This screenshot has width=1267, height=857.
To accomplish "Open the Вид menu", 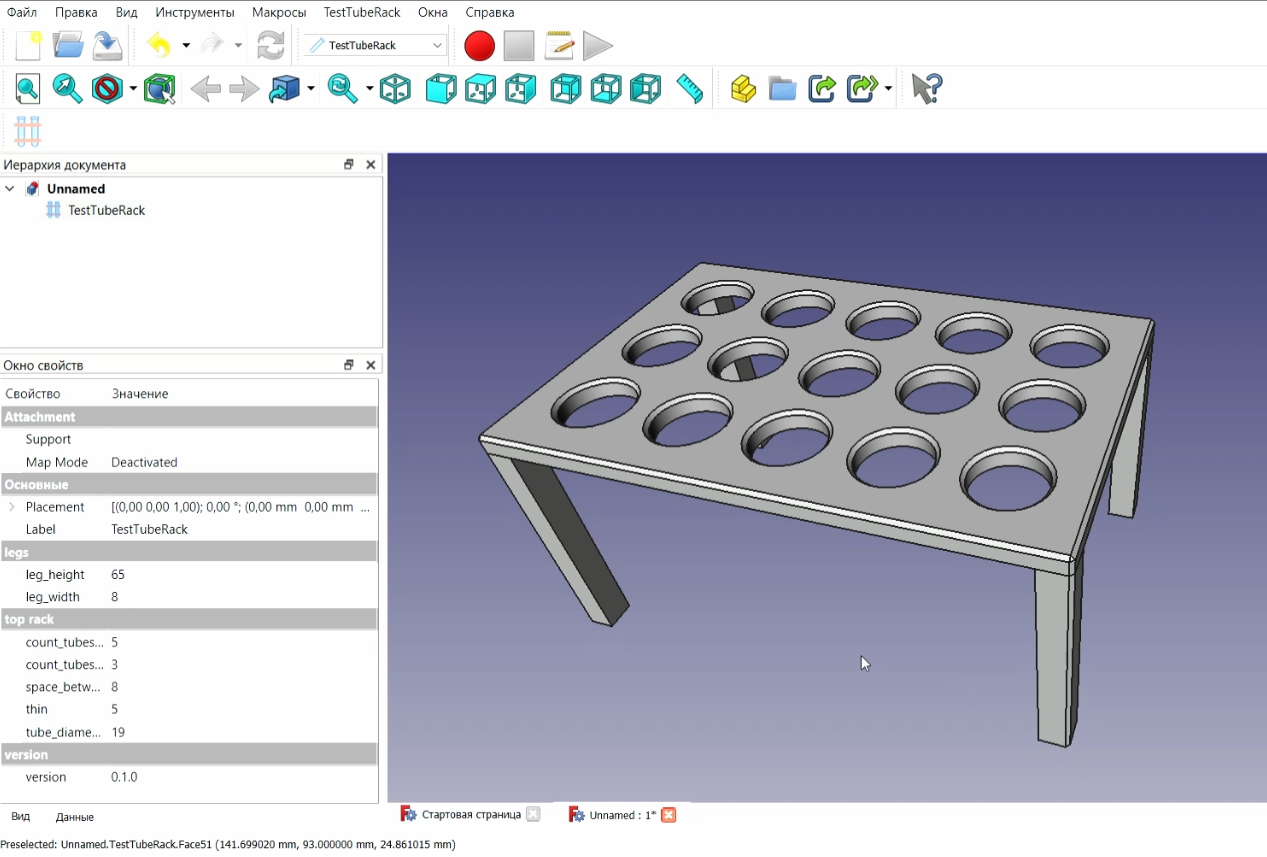I will point(126,12).
